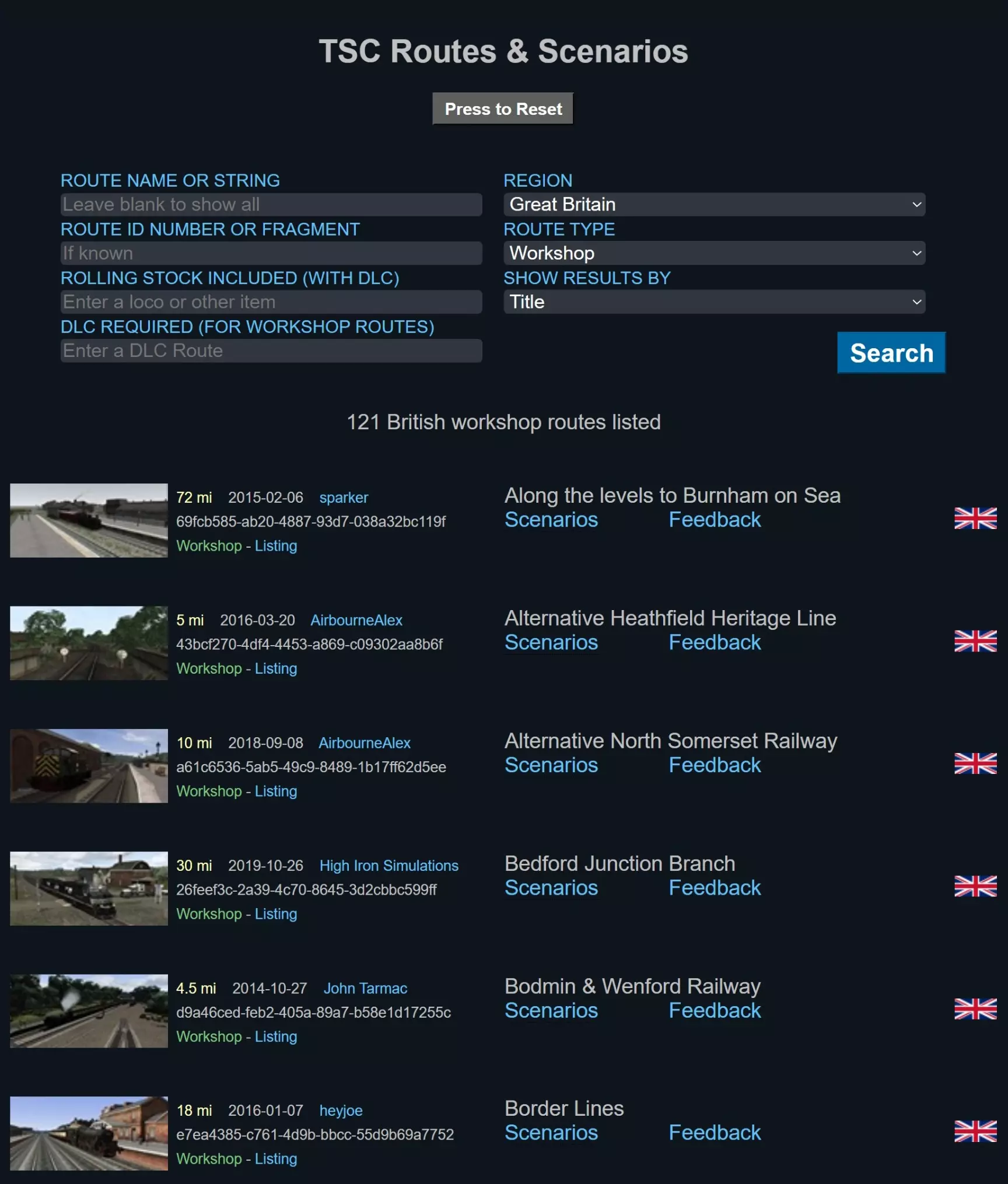Open the AirbourneAlex link on the North Somerset row
Viewport: 1008px width, 1184px height.
tap(365, 743)
